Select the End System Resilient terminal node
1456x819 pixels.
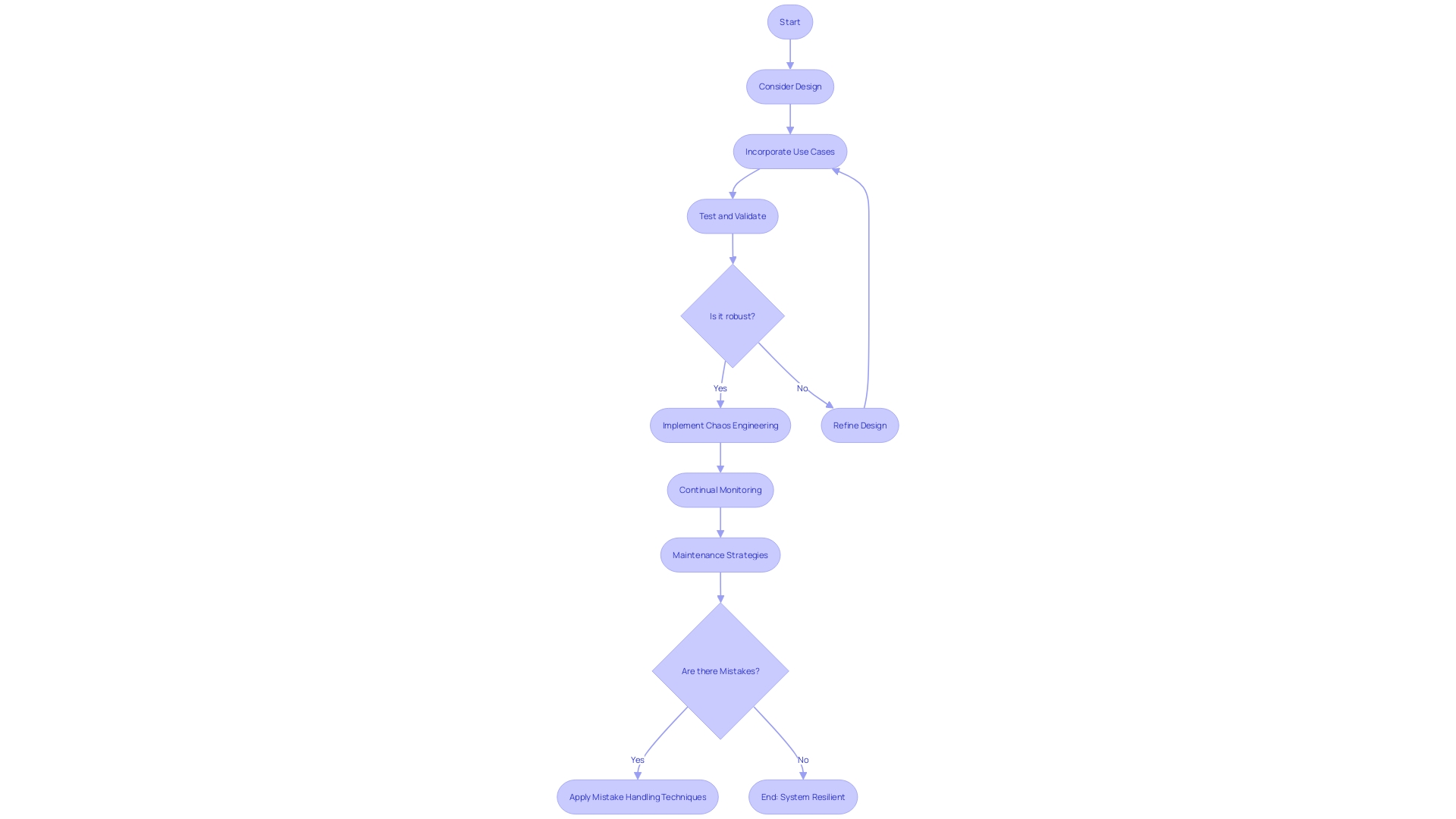(803, 796)
